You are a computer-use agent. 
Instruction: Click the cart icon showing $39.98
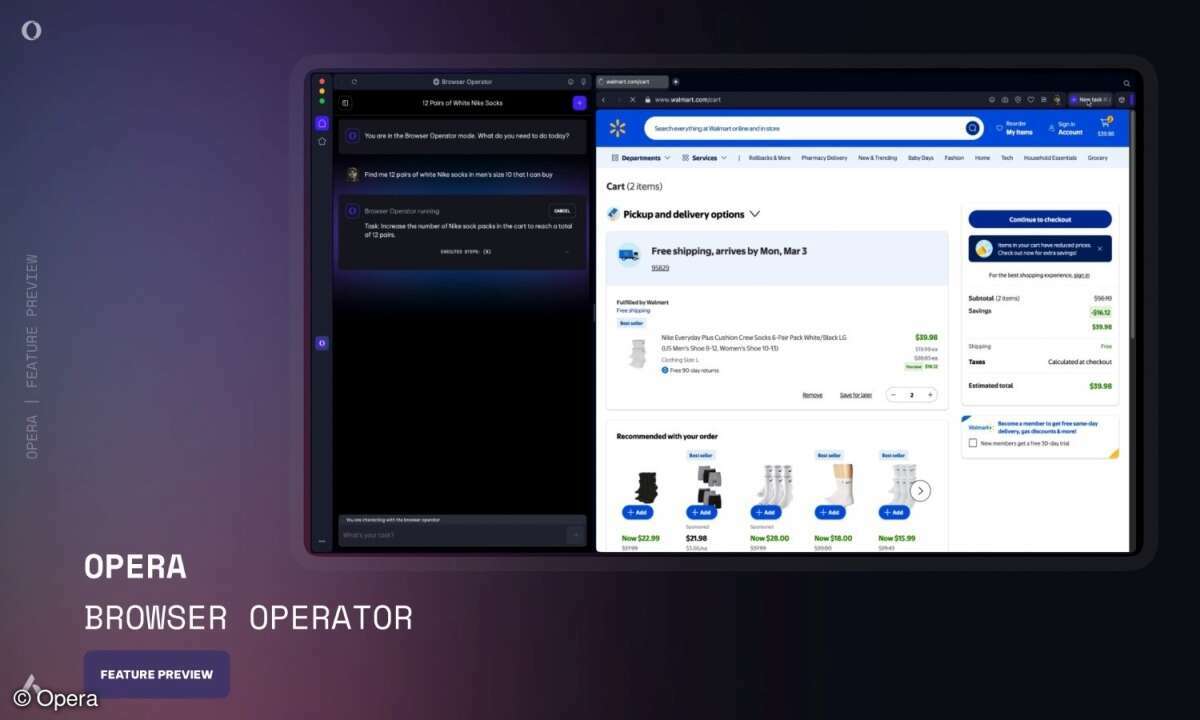[x=1106, y=126]
